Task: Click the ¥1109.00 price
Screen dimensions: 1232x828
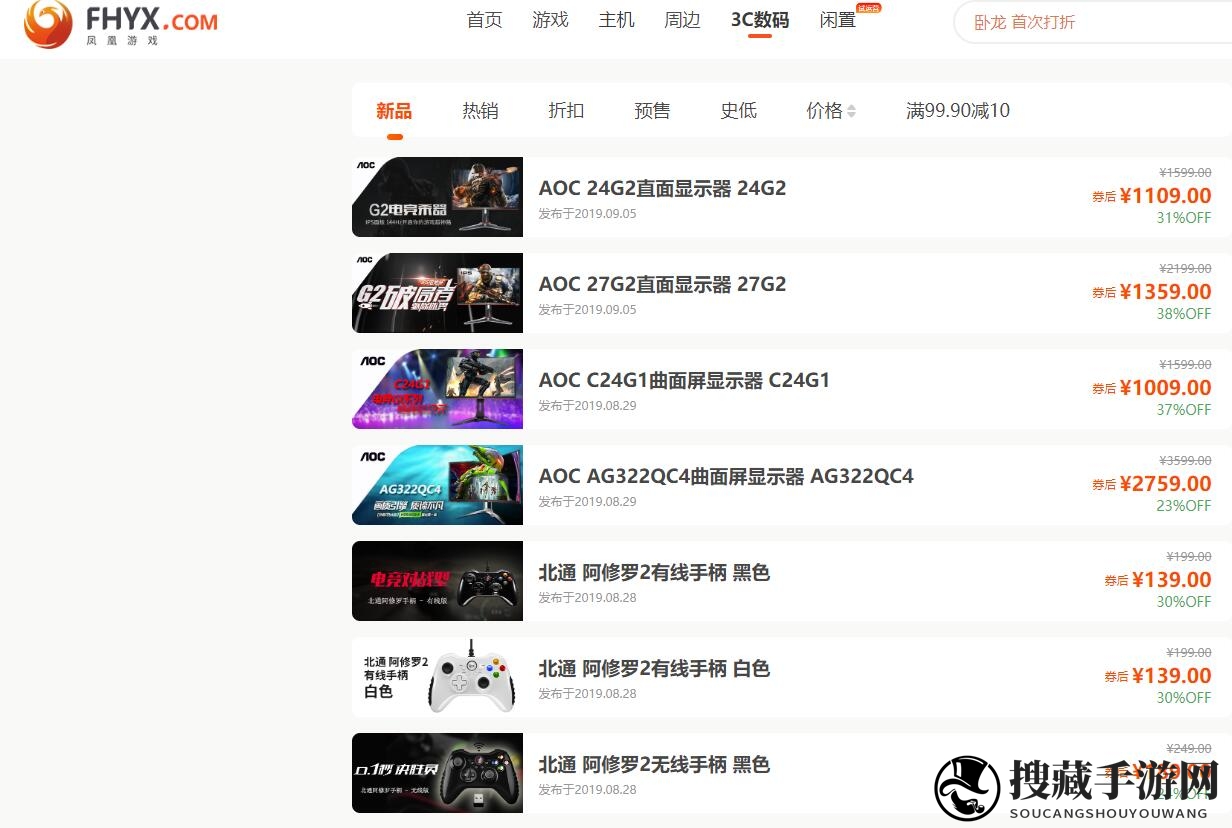Action: tap(1165, 196)
